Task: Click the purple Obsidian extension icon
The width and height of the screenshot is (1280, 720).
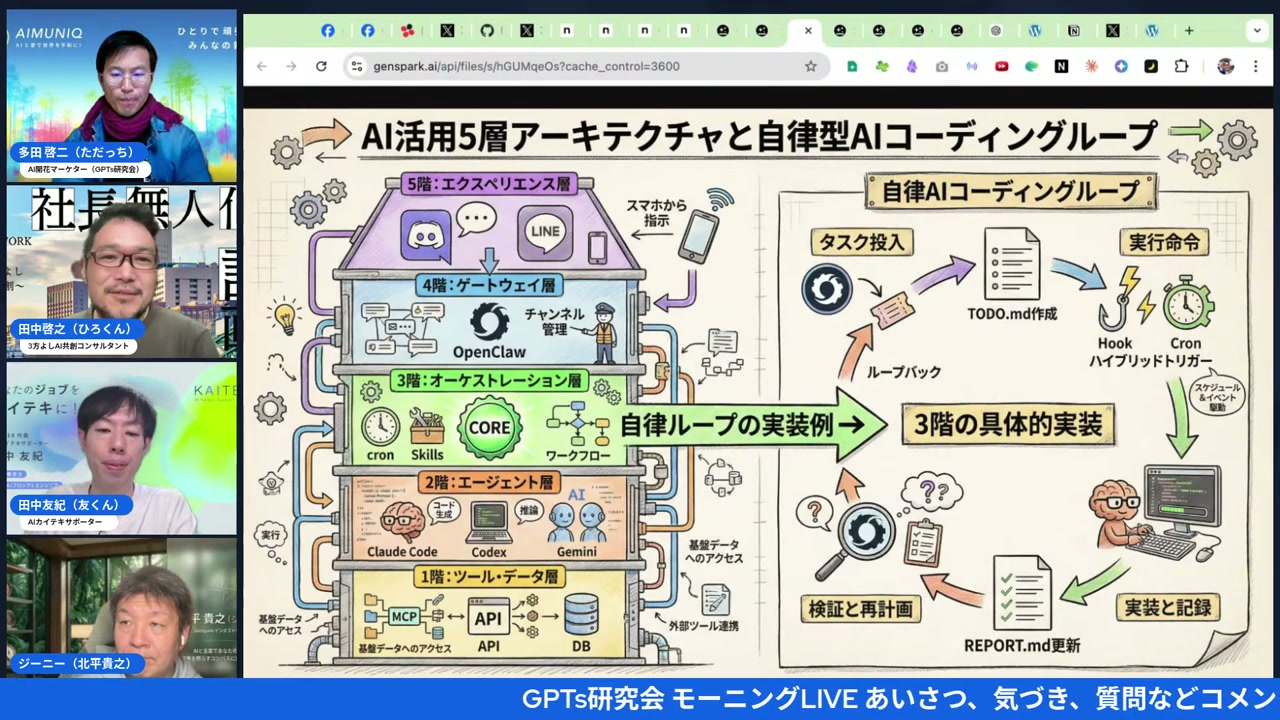Action: pos(912,66)
